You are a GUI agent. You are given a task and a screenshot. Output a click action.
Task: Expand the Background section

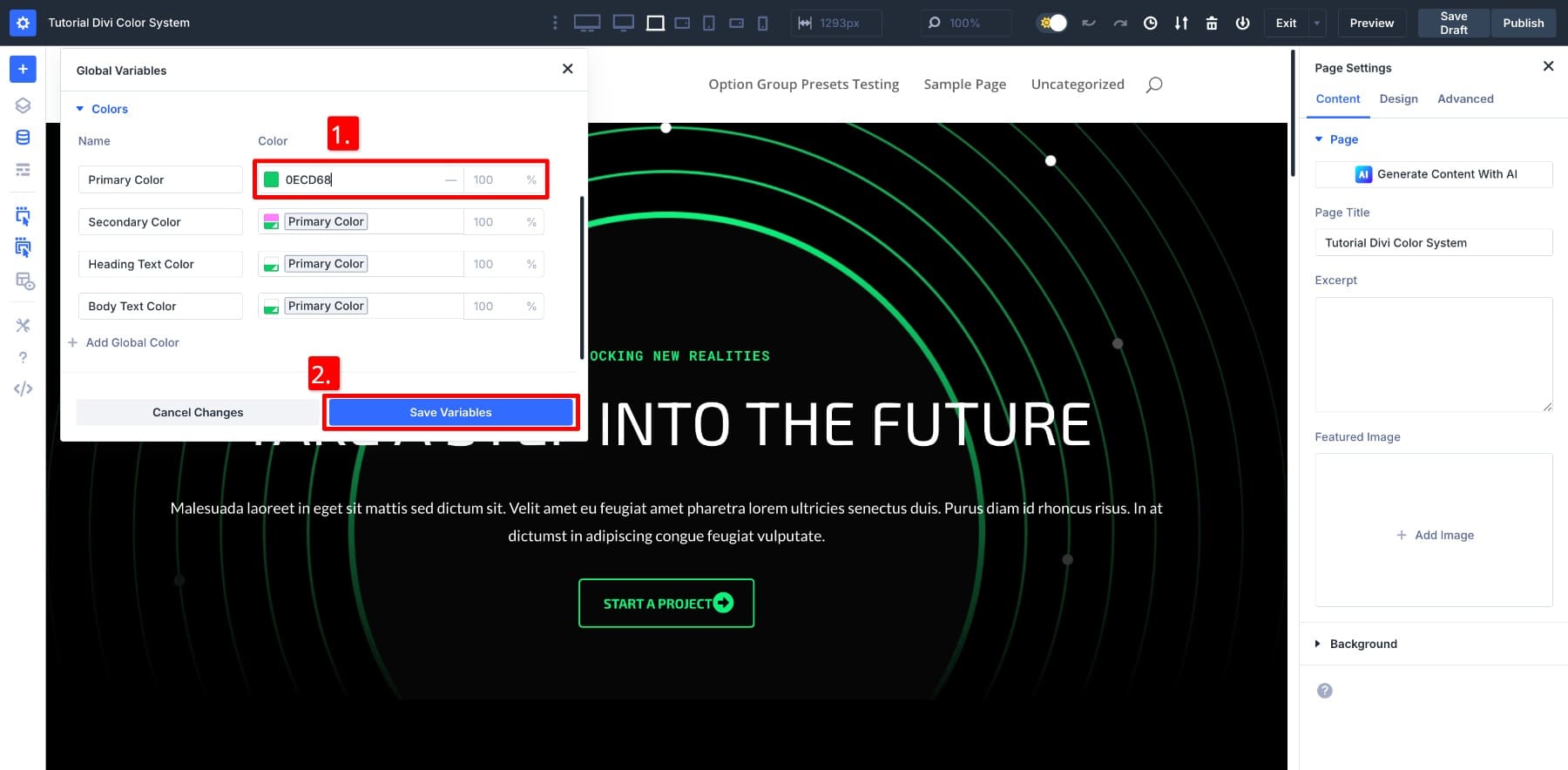1362,644
